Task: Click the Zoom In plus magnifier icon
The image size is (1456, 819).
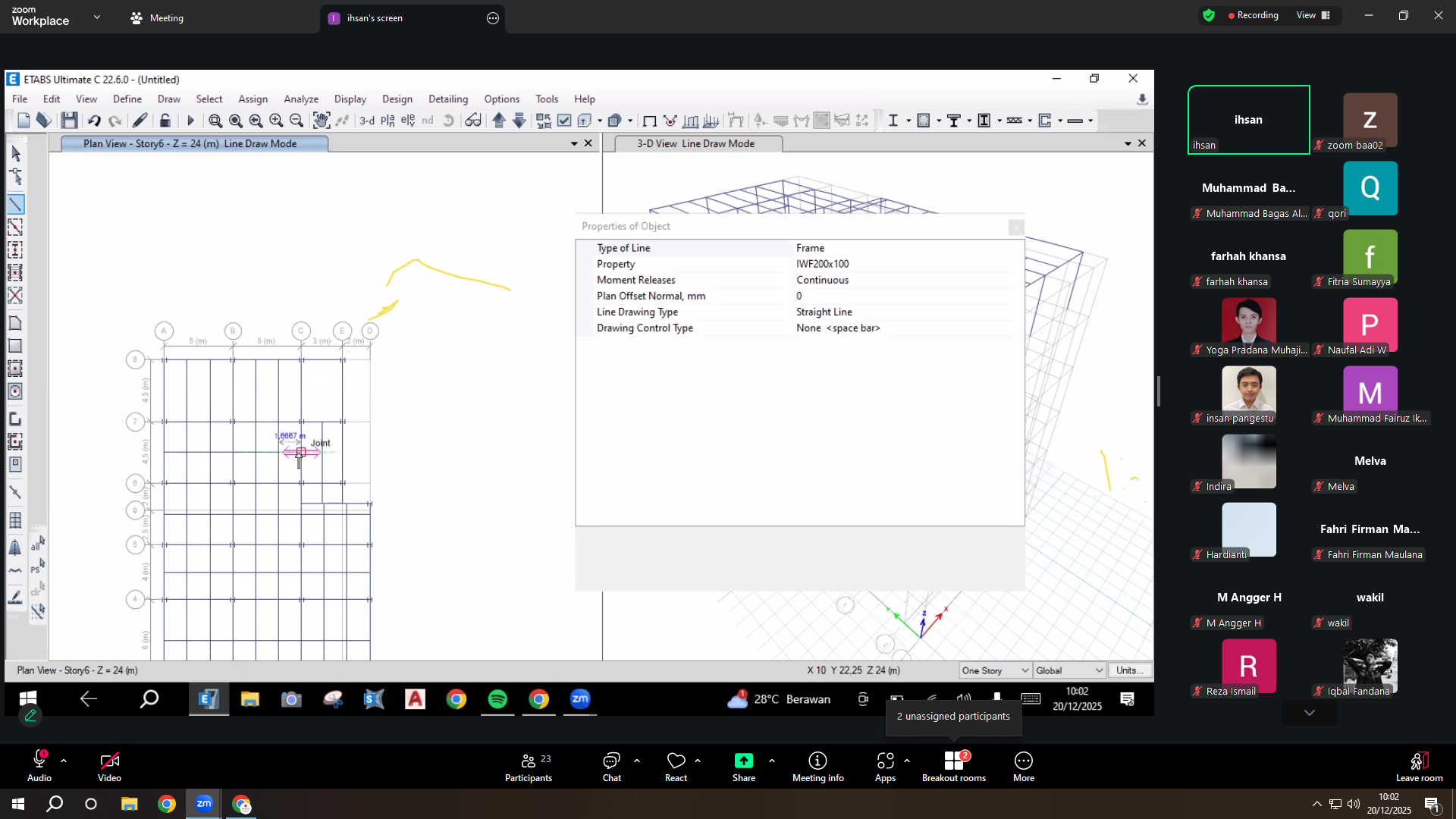Action: pyautogui.click(x=276, y=120)
